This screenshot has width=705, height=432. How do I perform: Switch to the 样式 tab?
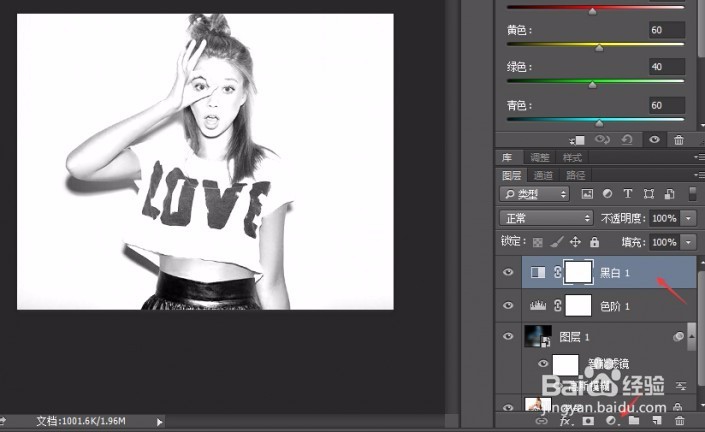tap(572, 157)
